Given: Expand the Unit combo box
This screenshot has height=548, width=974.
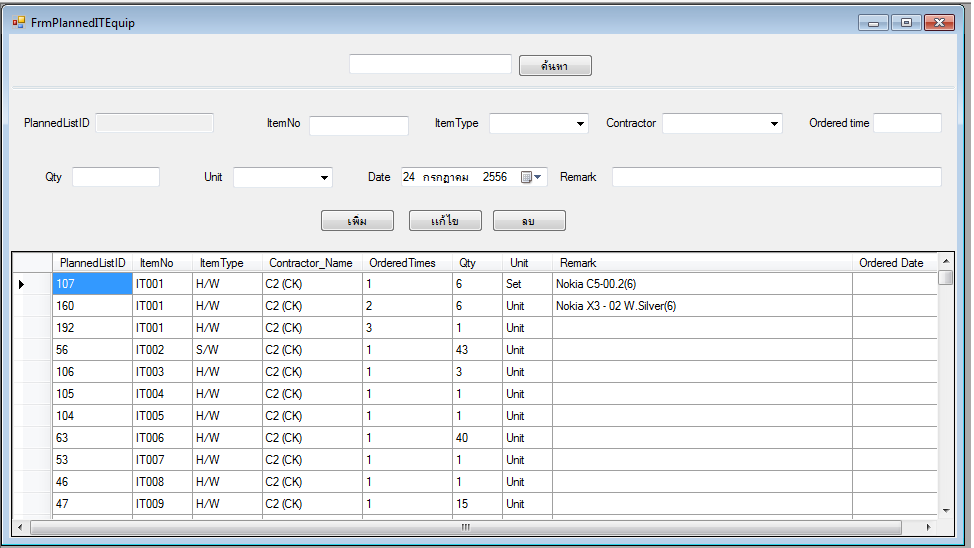Looking at the screenshot, I should point(324,178).
